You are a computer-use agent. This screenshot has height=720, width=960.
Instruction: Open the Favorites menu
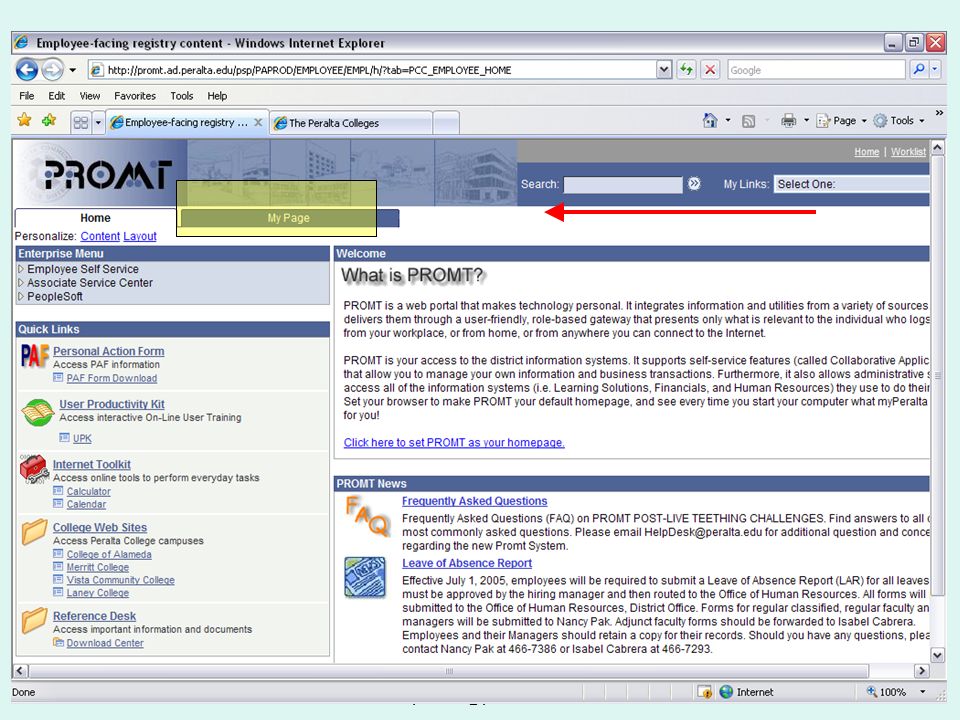pyautogui.click(x=135, y=96)
